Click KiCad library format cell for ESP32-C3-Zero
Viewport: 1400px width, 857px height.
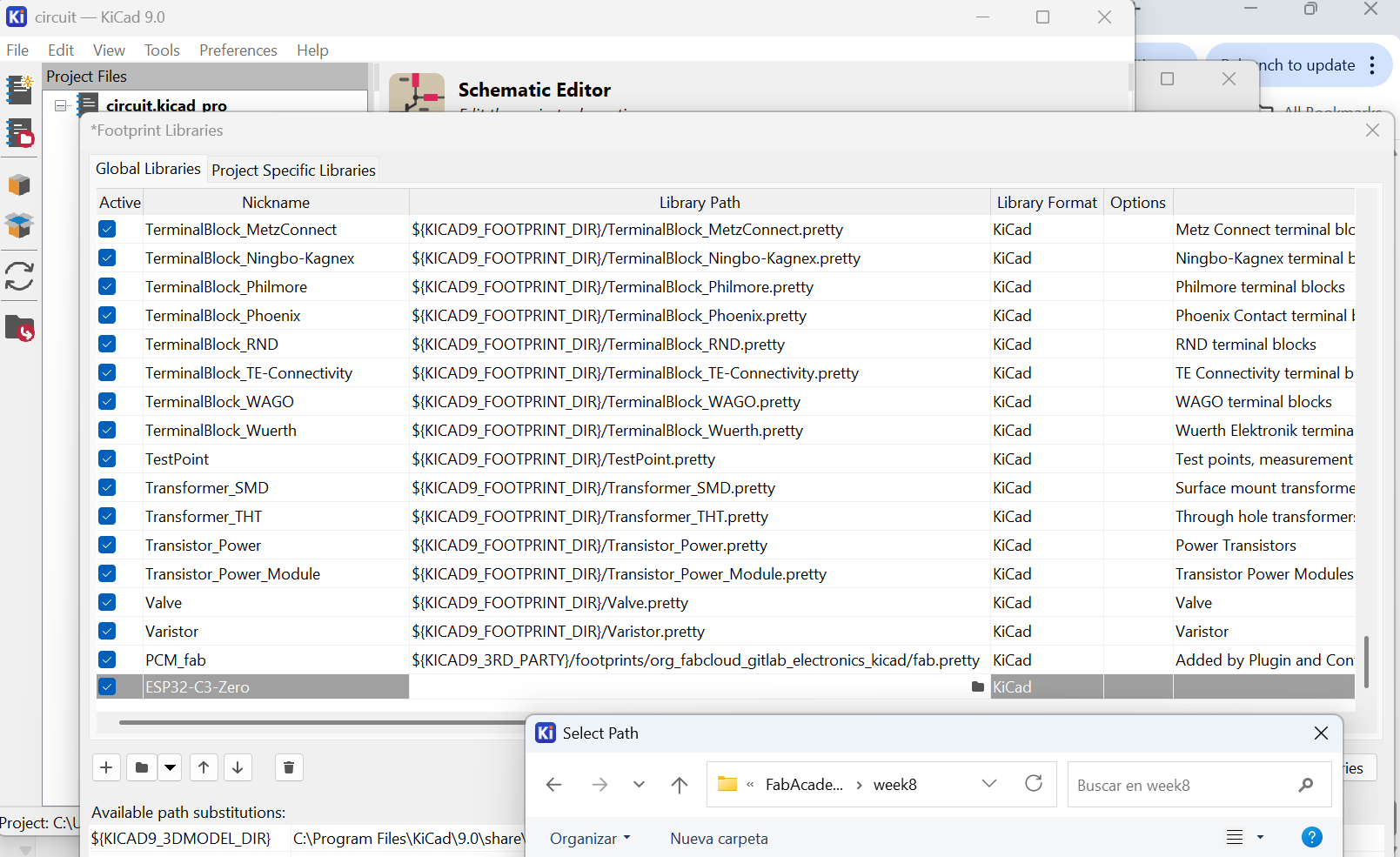(1047, 687)
